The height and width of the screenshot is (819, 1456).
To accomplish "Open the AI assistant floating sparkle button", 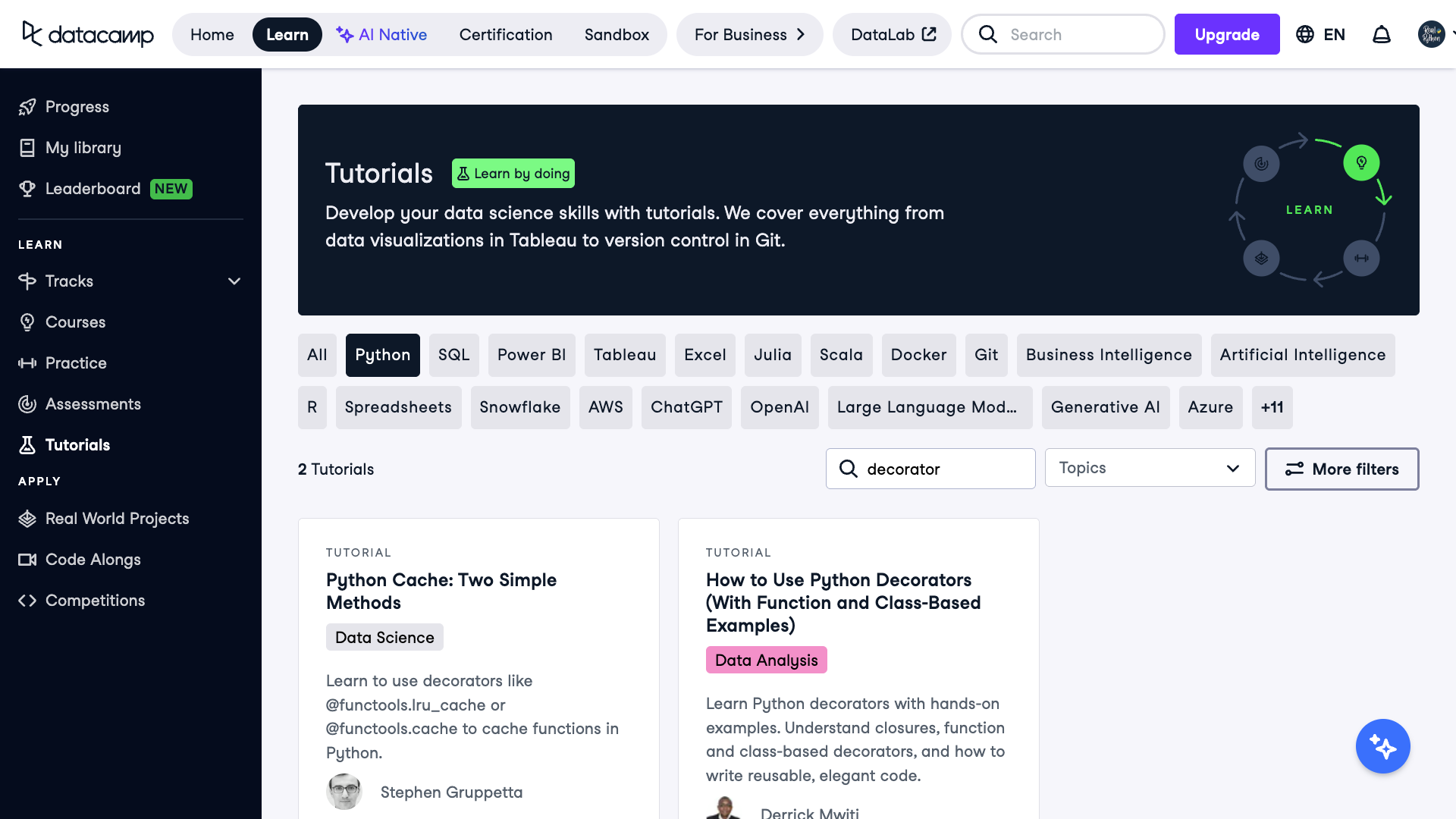I will 1382,746.
